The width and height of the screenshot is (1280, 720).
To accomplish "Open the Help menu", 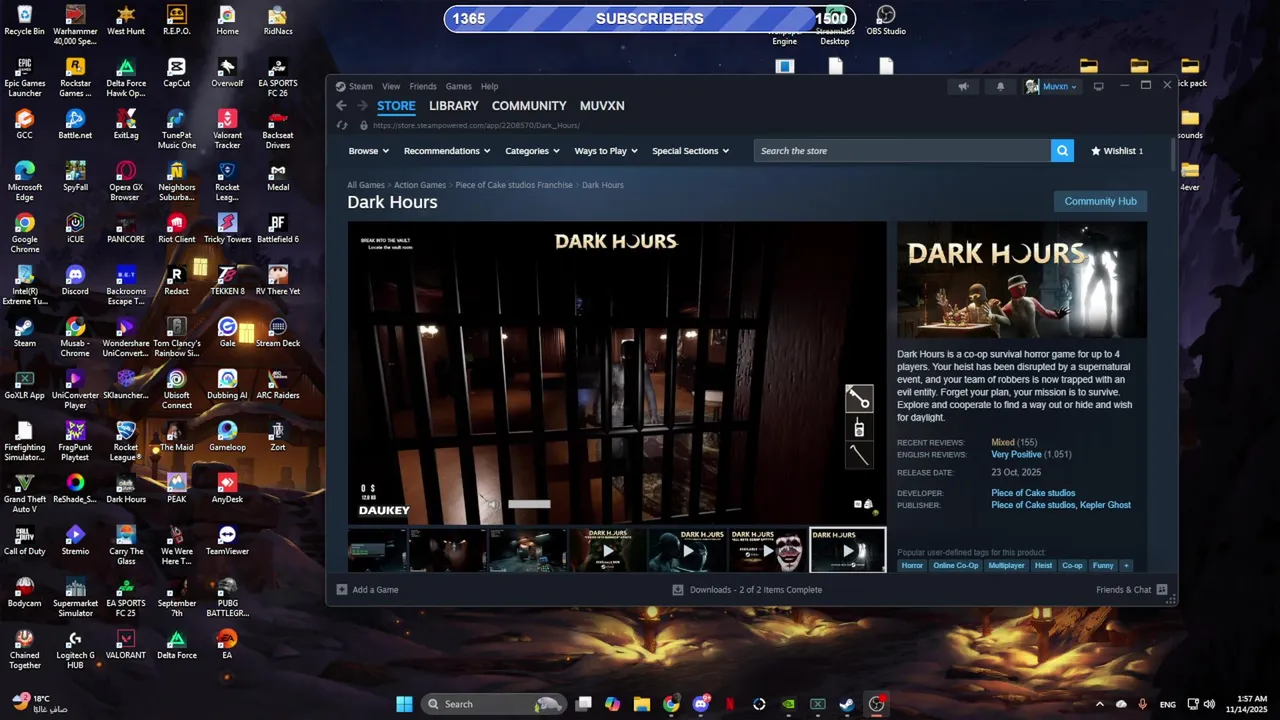I will 489,87.
